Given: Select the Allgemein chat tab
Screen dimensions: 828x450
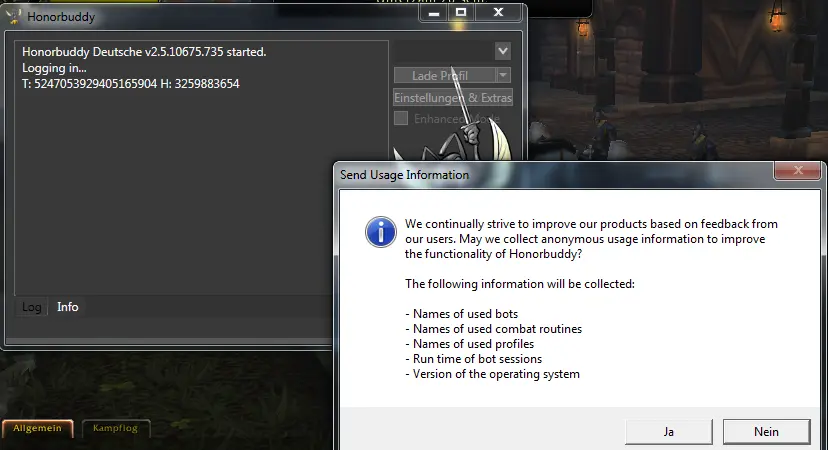Looking at the screenshot, I should (37, 428).
